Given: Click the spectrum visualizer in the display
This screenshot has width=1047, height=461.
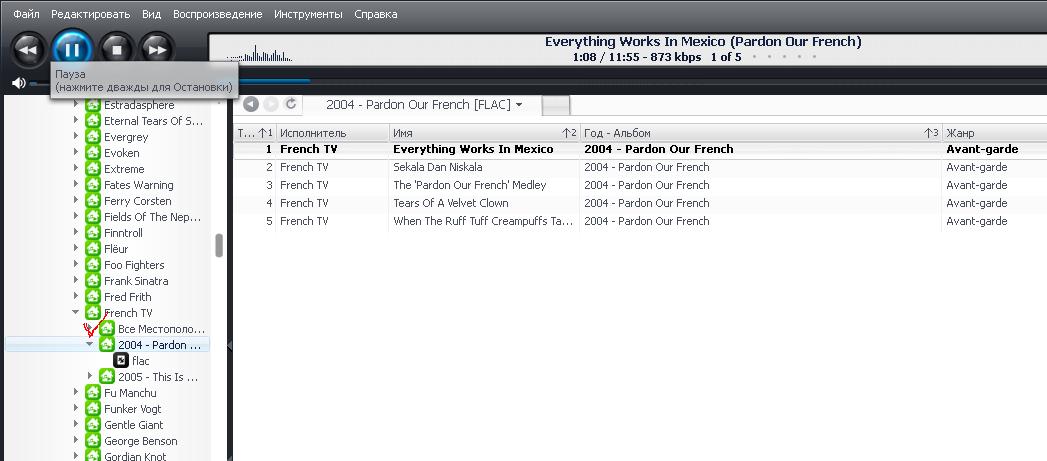Looking at the screenshot, I should pos(259,53).
